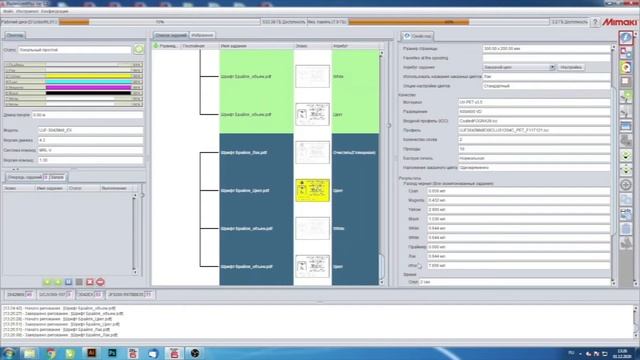Click the Имя задания column header in job list
The width and height of the screenshot is (640, 360).
pos(257,46)
